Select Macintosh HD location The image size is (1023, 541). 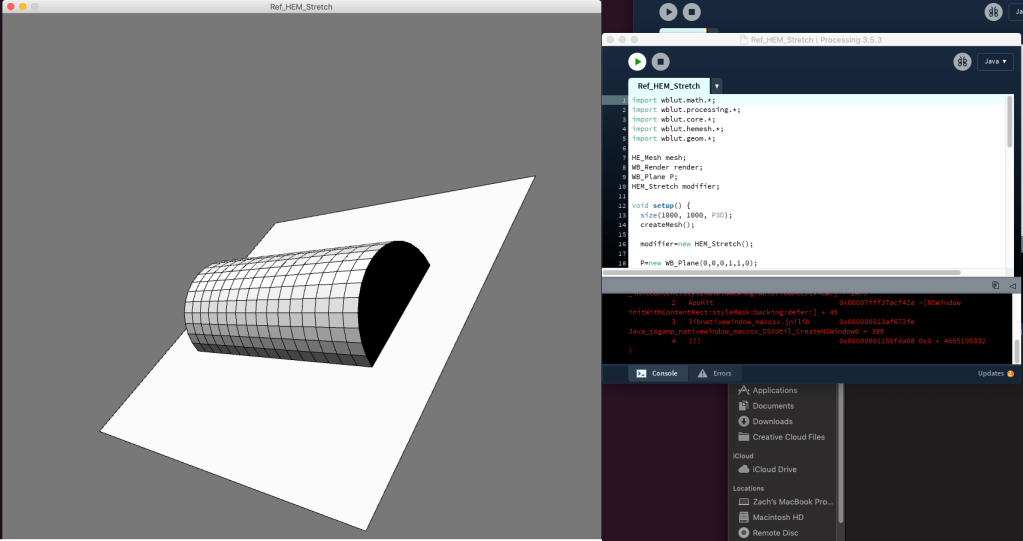point(778,517)
